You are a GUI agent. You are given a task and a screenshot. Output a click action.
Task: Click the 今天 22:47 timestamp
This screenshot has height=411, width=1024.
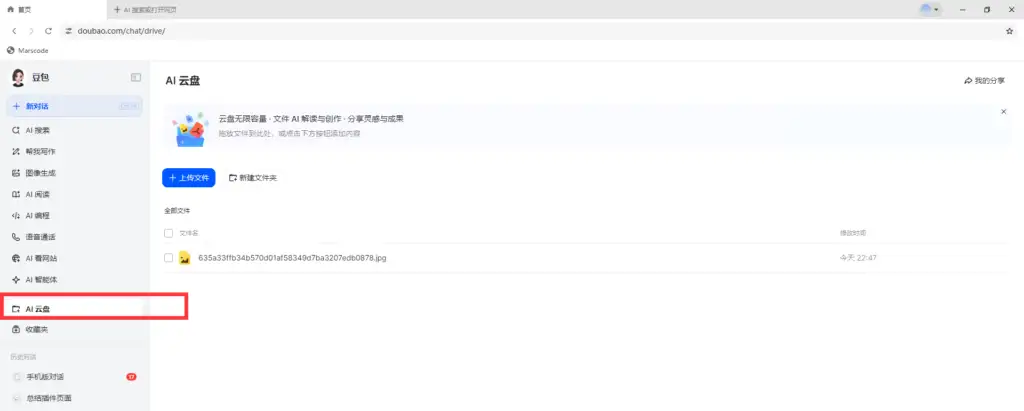point(858,258)
